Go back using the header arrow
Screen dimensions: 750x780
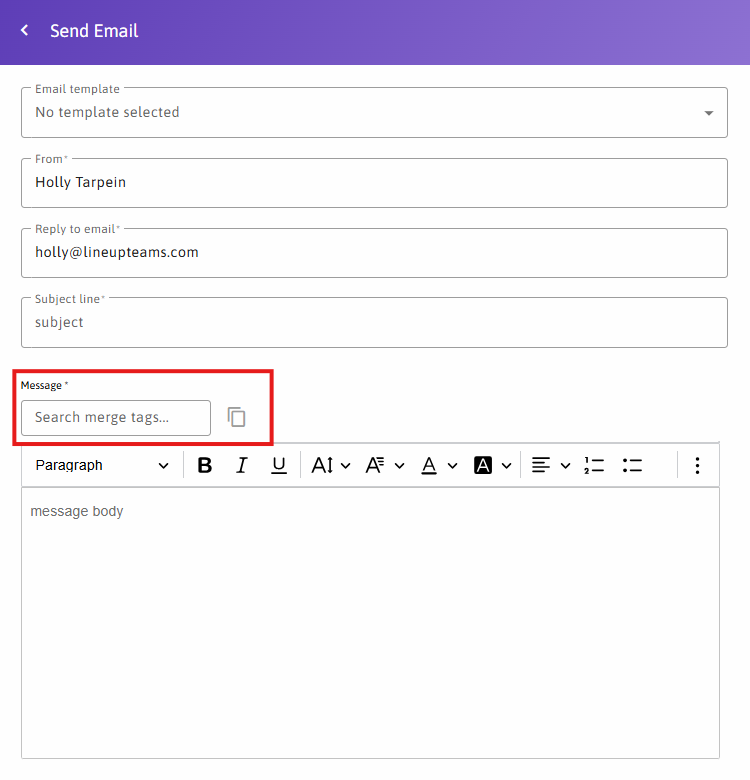[x=24, y=30]
